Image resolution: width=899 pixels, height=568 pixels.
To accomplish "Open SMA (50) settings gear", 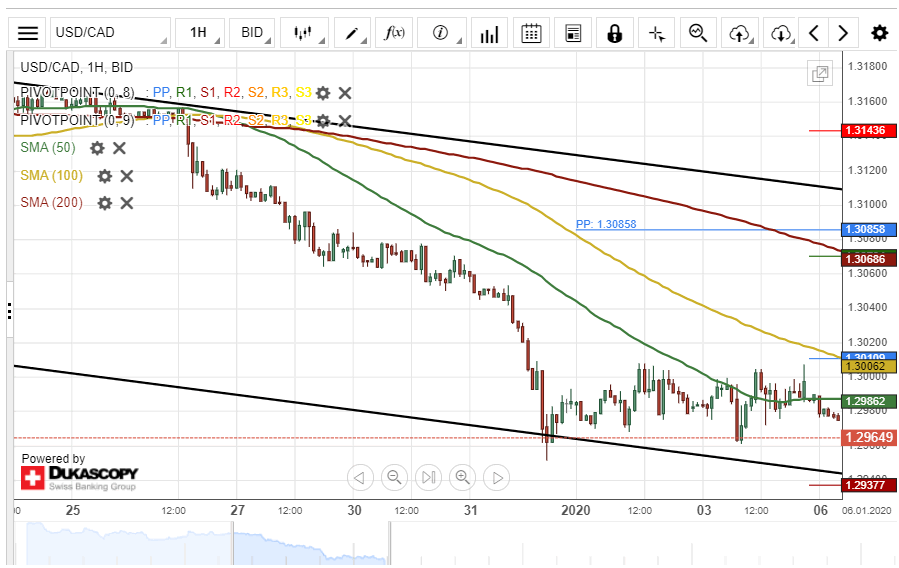I will point(97,148).
